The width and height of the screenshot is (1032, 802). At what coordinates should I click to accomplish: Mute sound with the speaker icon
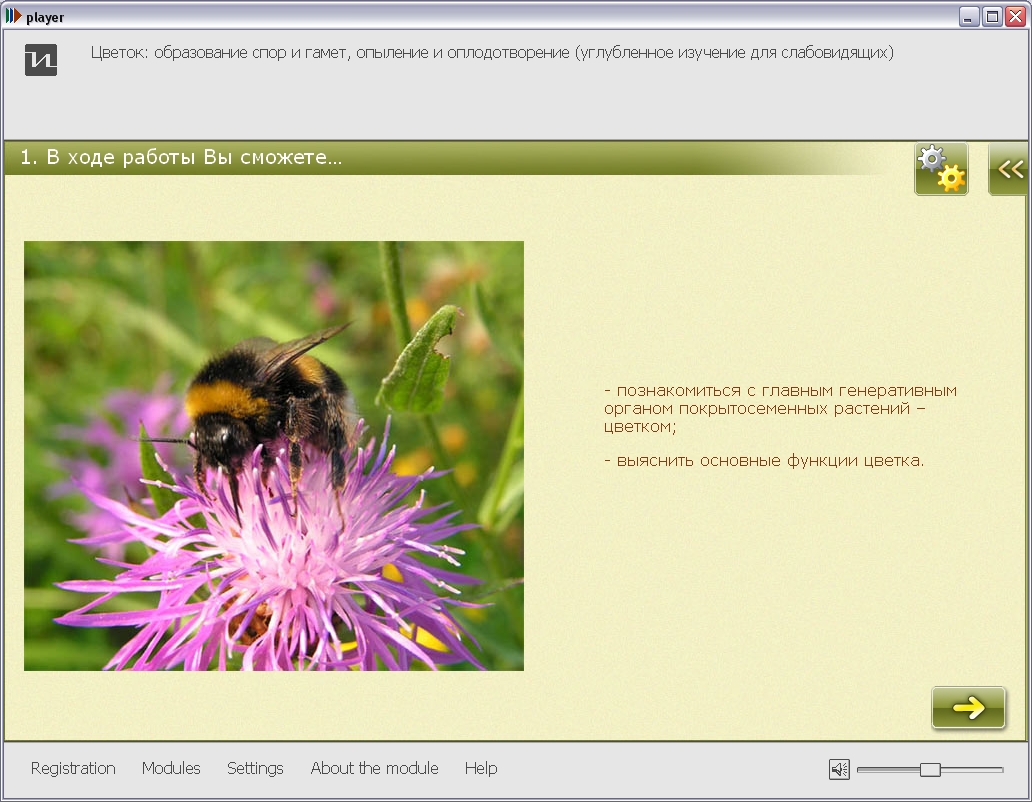pyautogui.click(x=839, y=768)
